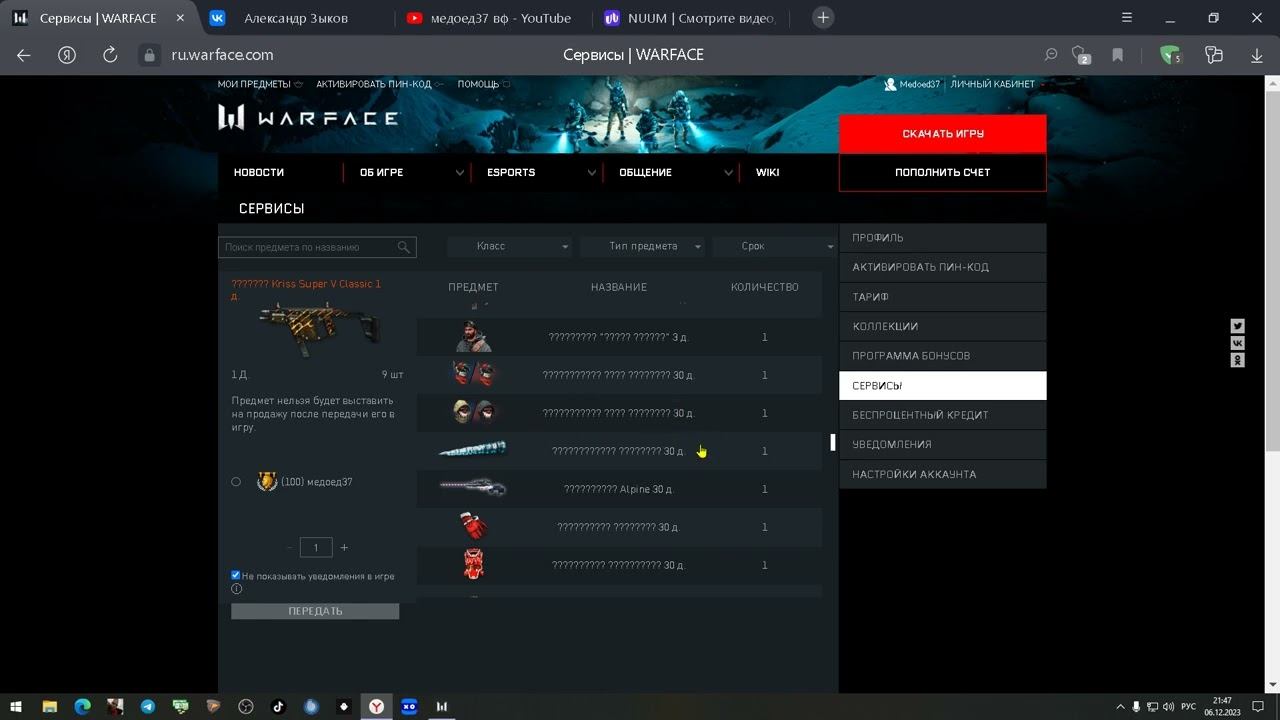Open ПРОФИЛЬ in sidebar menu
Screen dimensions: 1280x720
click(942, 238)
